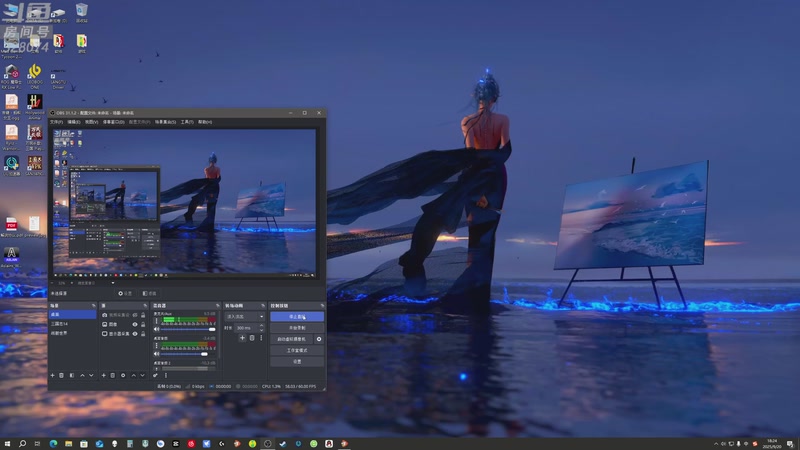The width and height of the screenshot is (800, 450).
Task: Toggle eye visibility of the display capture source
Action: coord(135,334)
